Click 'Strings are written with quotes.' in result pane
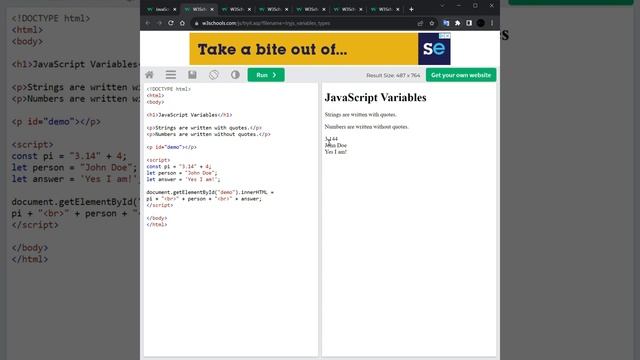 (x=360, y=115)
